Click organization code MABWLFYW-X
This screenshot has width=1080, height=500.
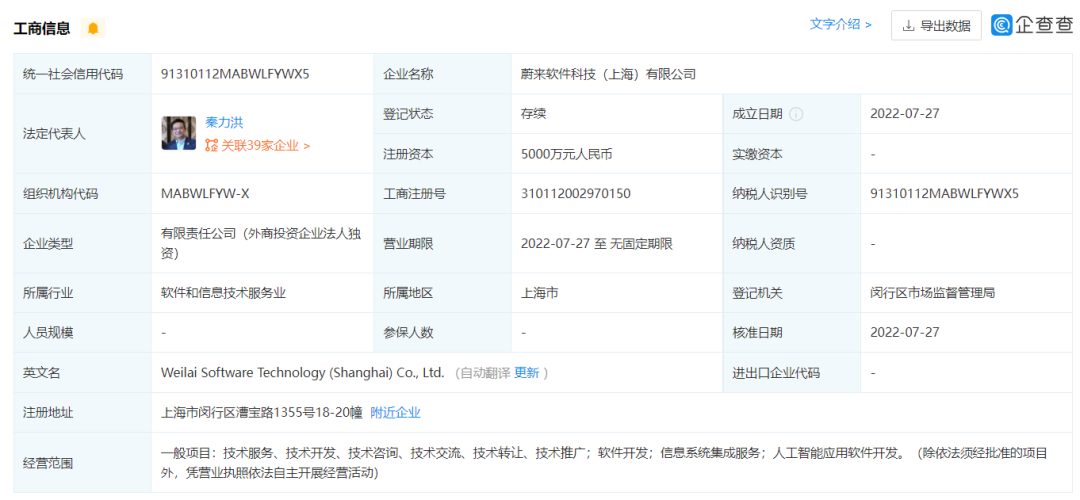click(x=205, y=194)
